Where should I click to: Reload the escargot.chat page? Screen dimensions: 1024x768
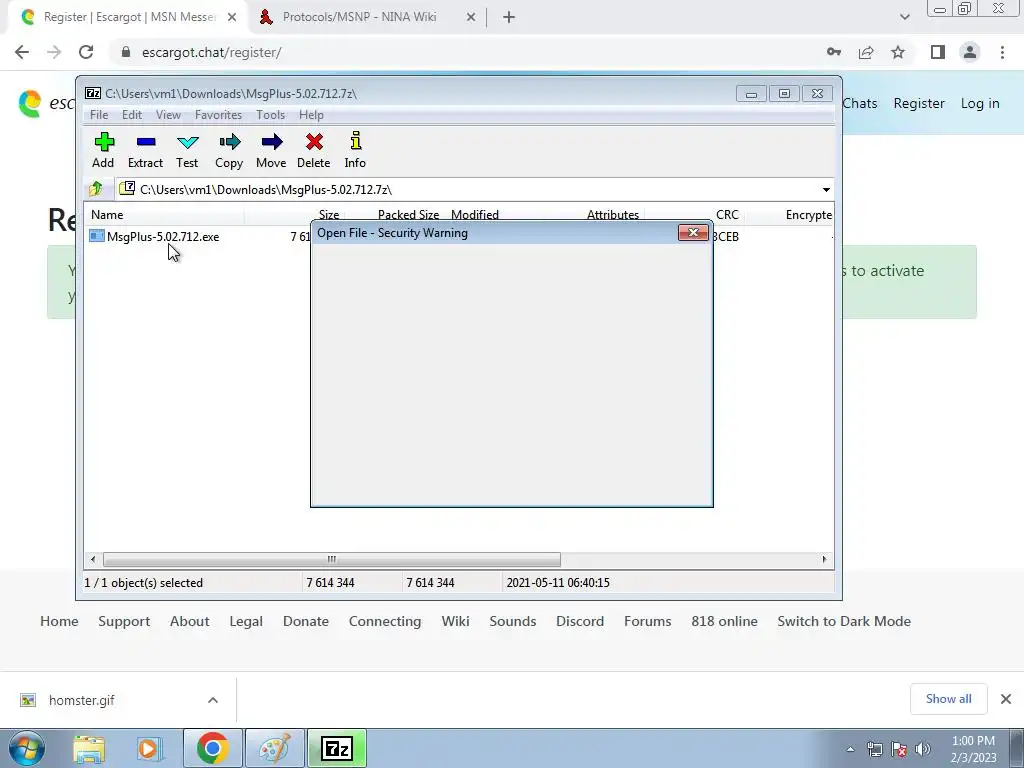click(x=86, y=52)
